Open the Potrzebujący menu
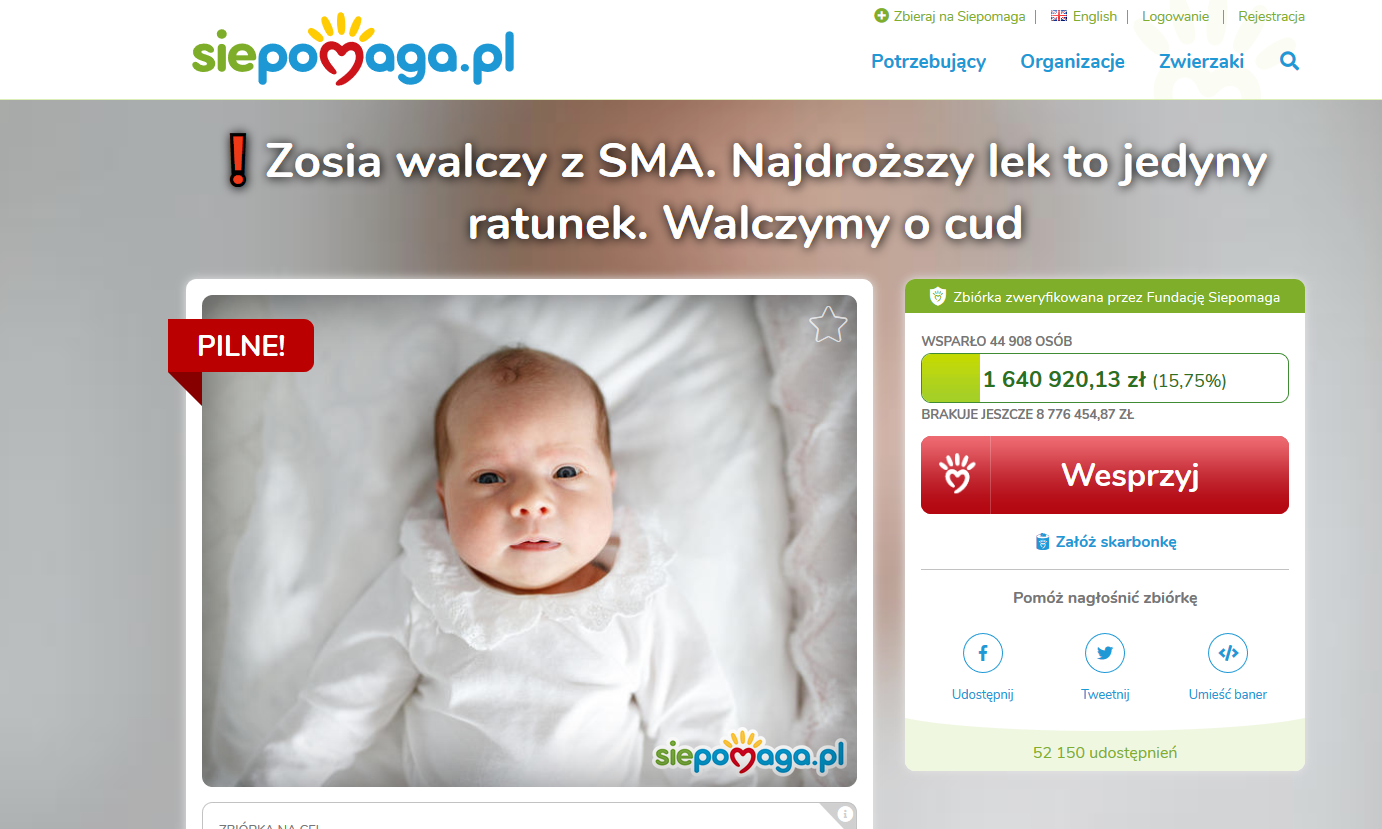1382x829 pixels. (x=928, y=61)
